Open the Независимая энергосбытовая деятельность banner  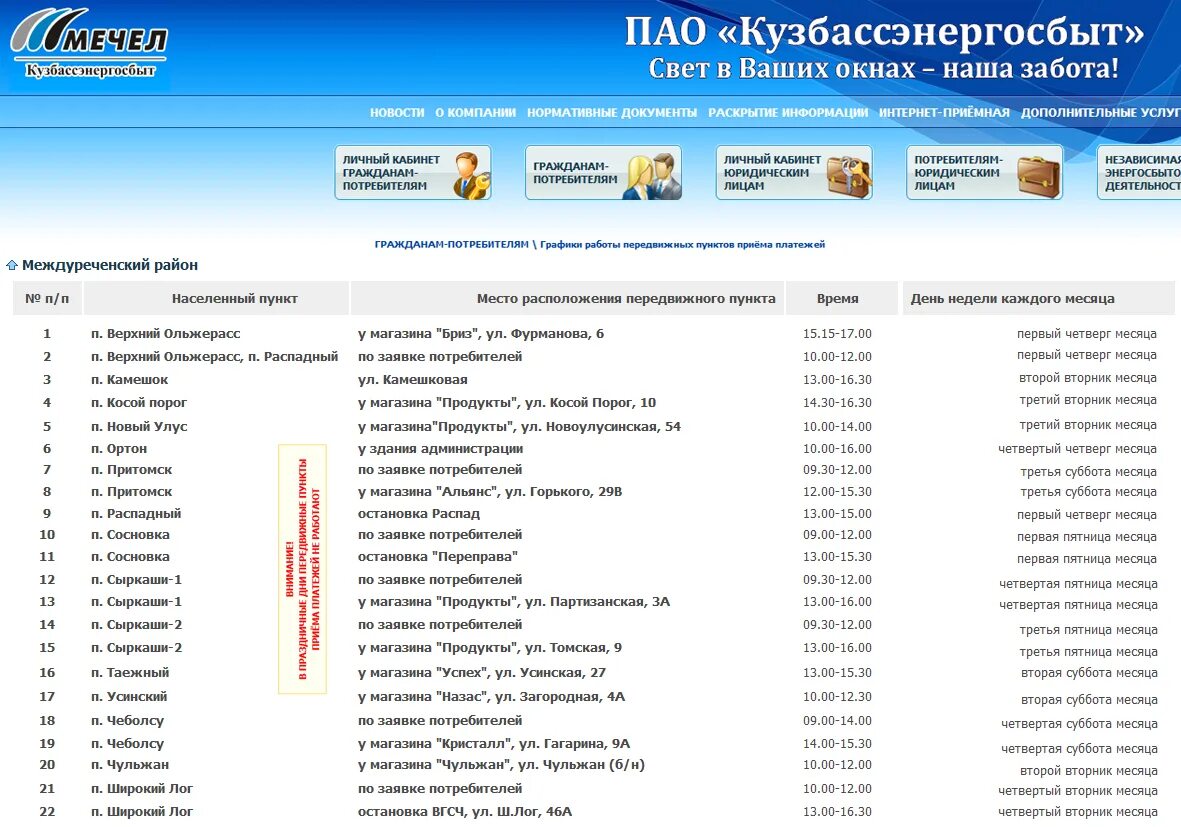1139,172
